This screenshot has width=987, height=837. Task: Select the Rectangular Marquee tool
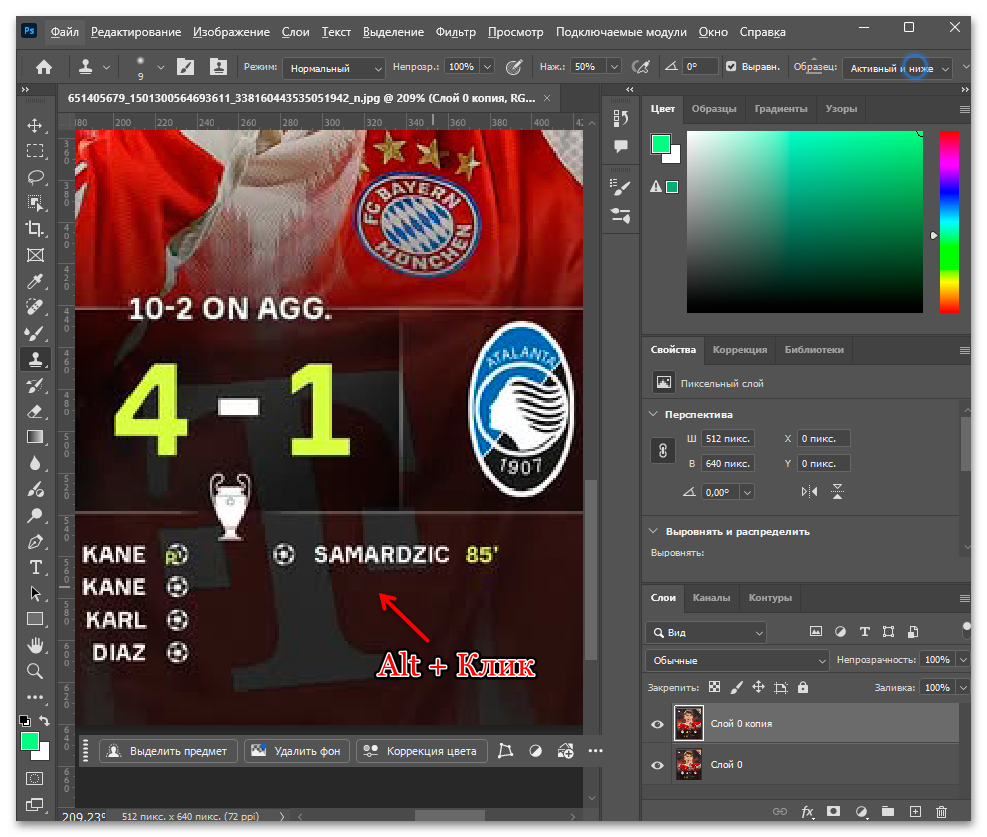[35, 151]
